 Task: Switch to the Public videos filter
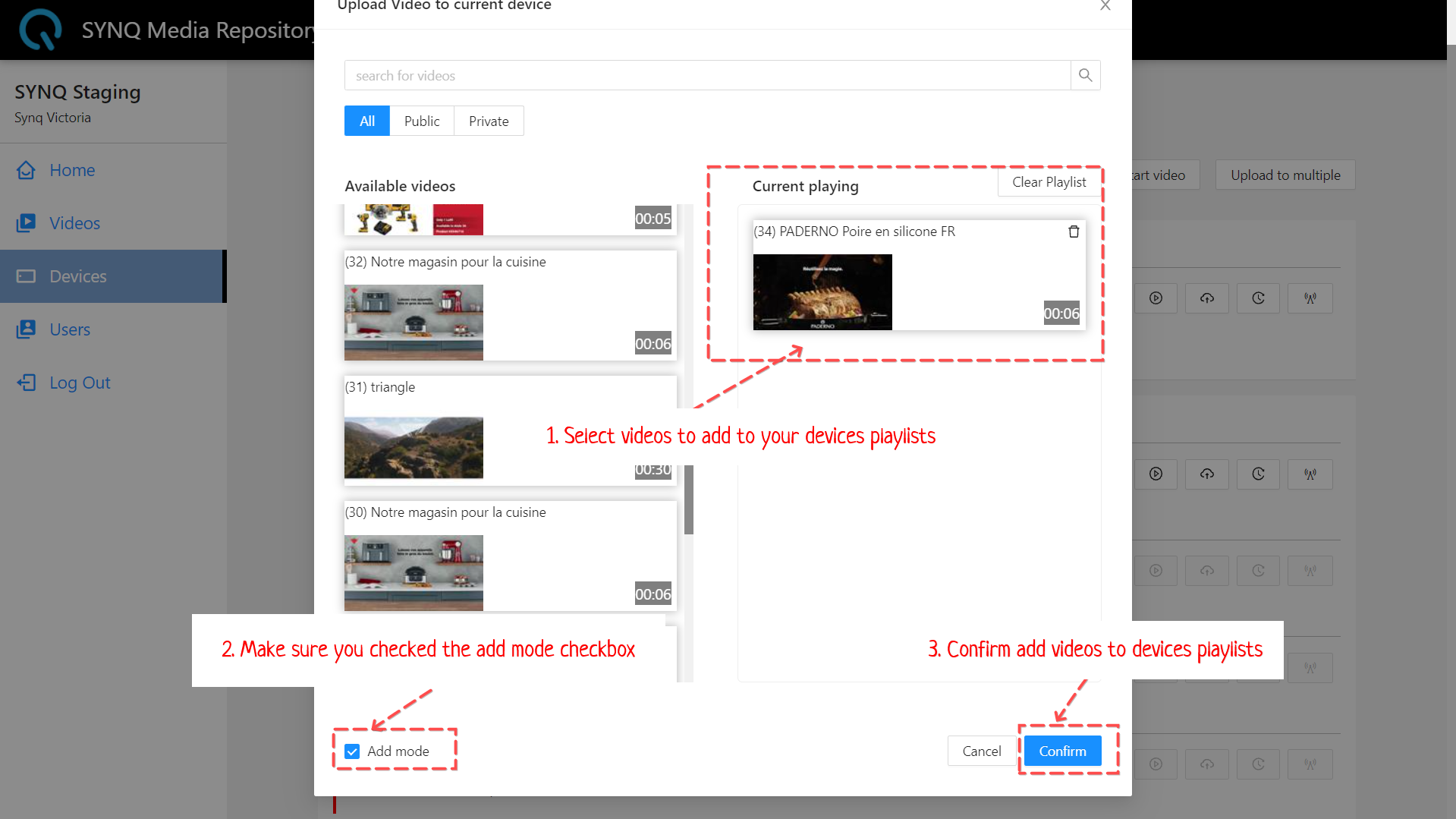tap(421, 121)
